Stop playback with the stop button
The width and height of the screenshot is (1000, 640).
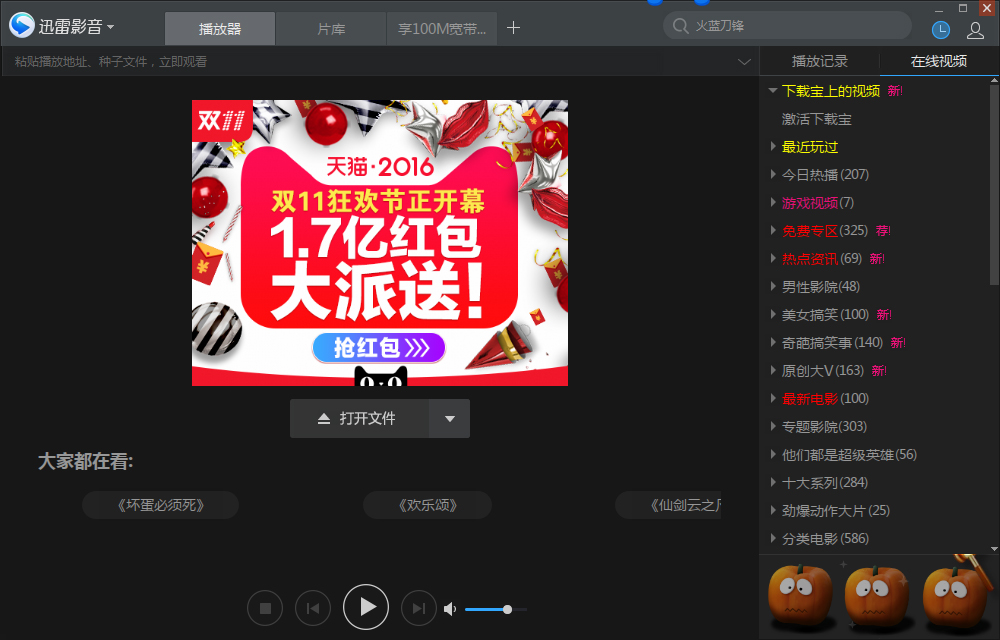pos(265,609)
